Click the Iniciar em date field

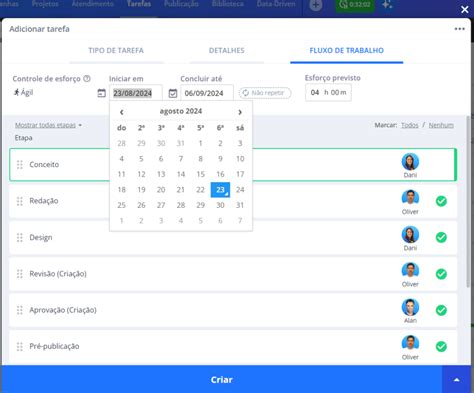(136, 93)
